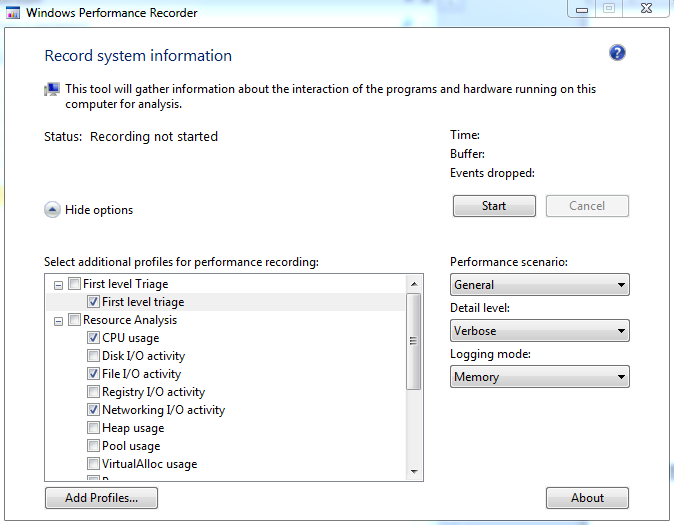
Task: Minimize the Windows Performance Recorder window
Action: [582, 9]
